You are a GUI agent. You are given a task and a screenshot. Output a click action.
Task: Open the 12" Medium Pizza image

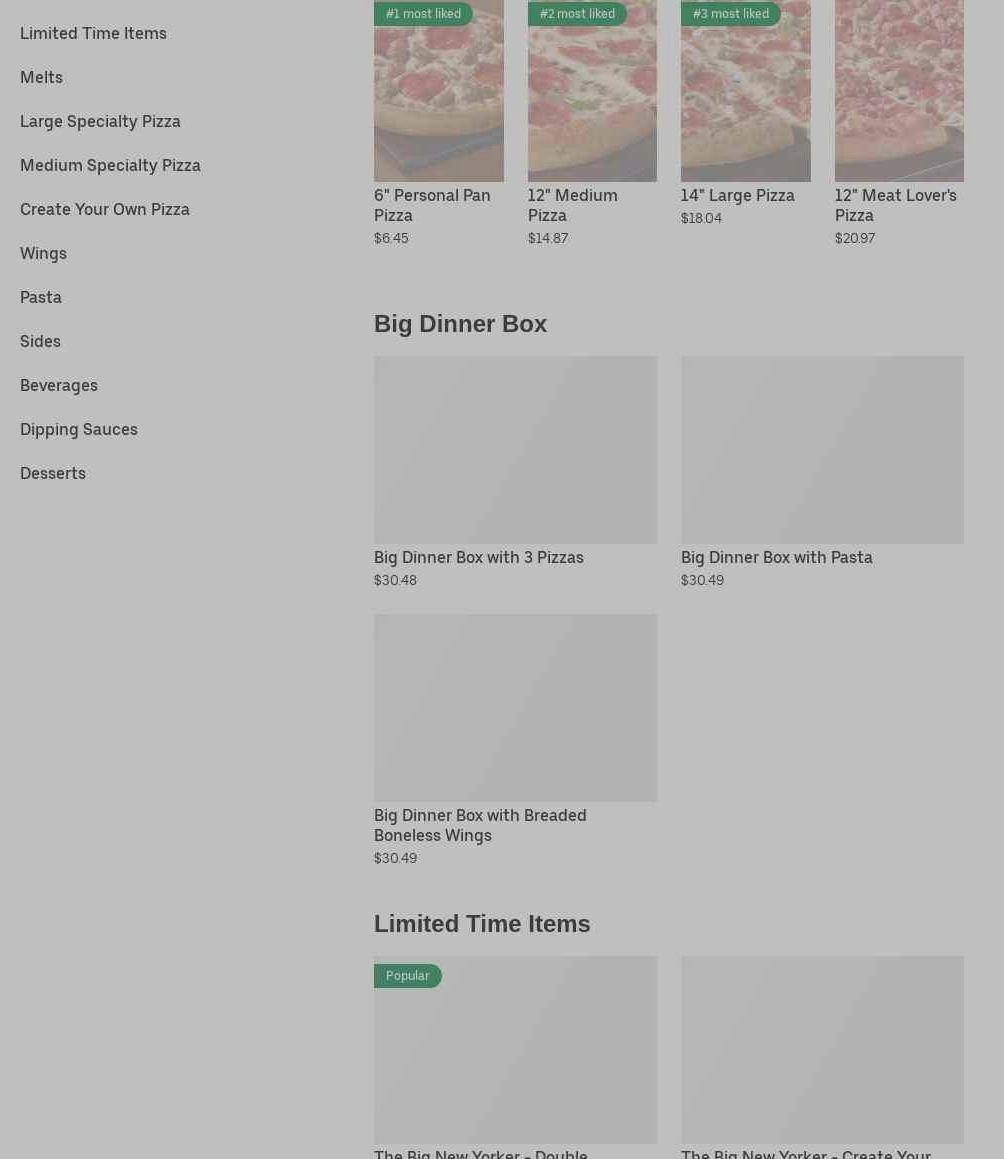pyautogui.click(x=592, y=100)
